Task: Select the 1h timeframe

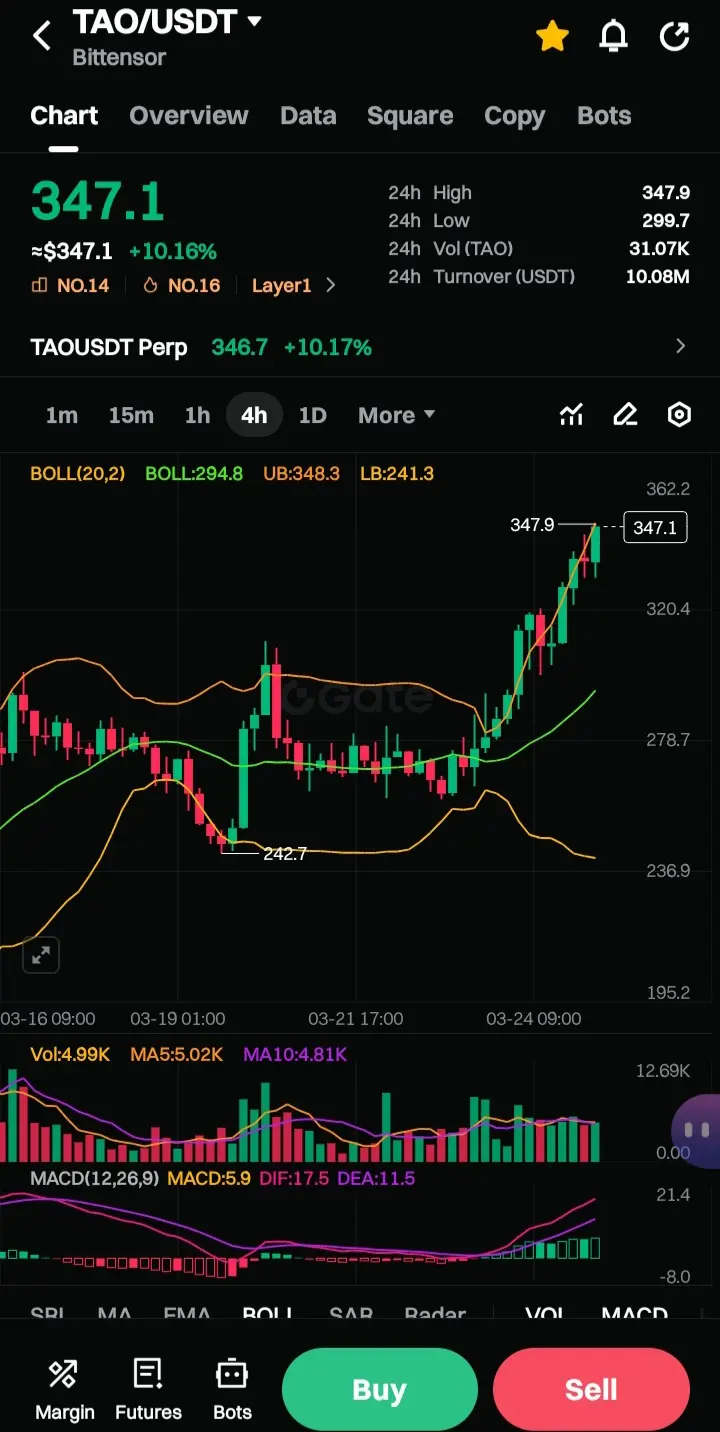Action: coord(198,416)
